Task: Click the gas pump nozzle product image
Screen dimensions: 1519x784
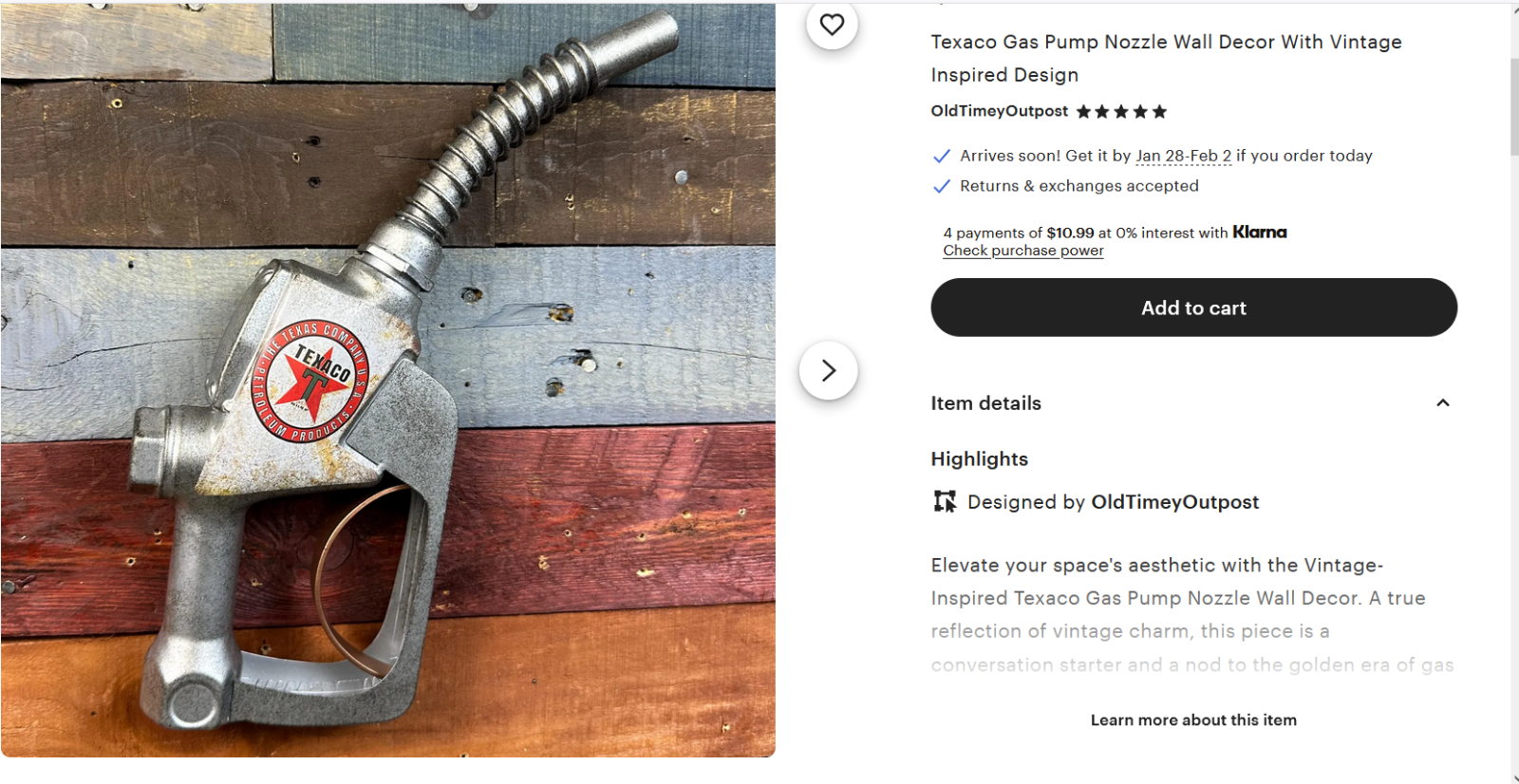Action: [x=387, y=380]
